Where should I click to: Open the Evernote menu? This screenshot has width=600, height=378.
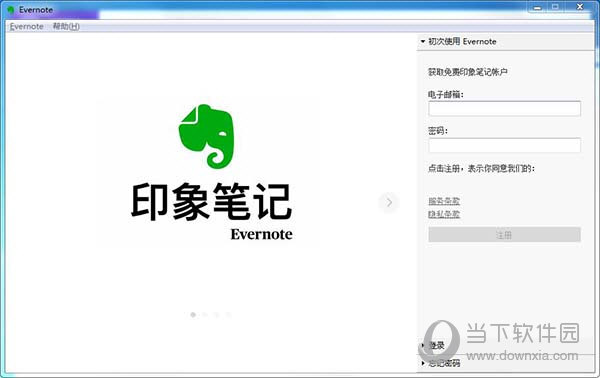coord(26,26)
